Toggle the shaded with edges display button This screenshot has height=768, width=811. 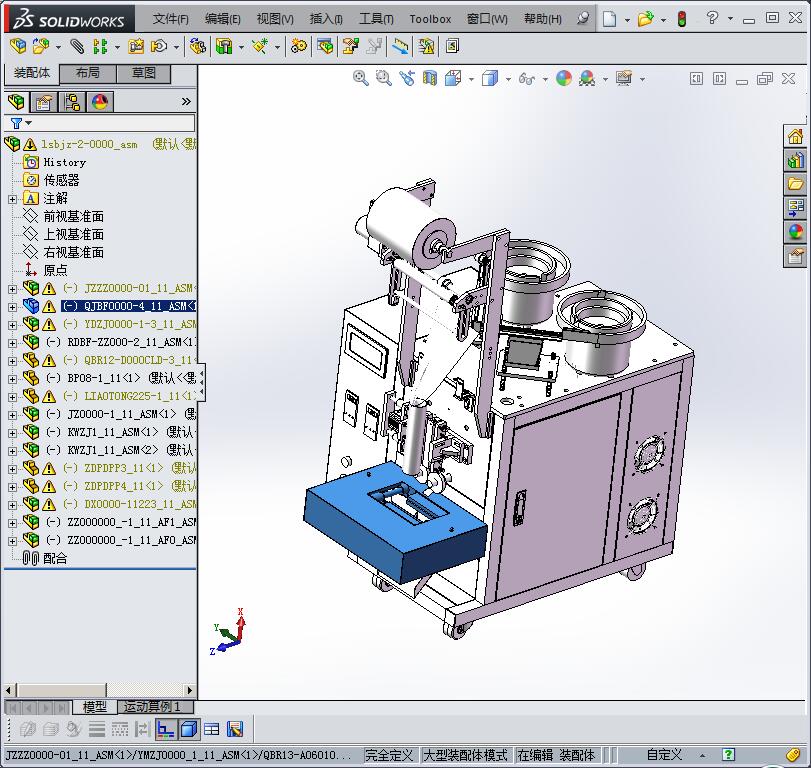click(x=189, y=729)
